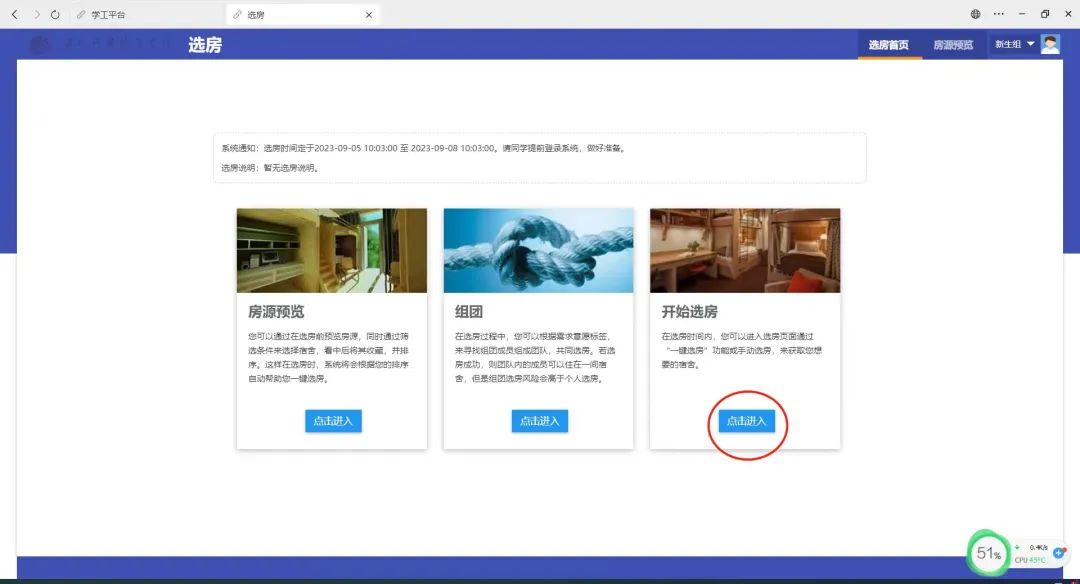The width and height of the screenshot is (1080, 584).
Task: Open the browser three-dots menu
Action: pos(998,15)
